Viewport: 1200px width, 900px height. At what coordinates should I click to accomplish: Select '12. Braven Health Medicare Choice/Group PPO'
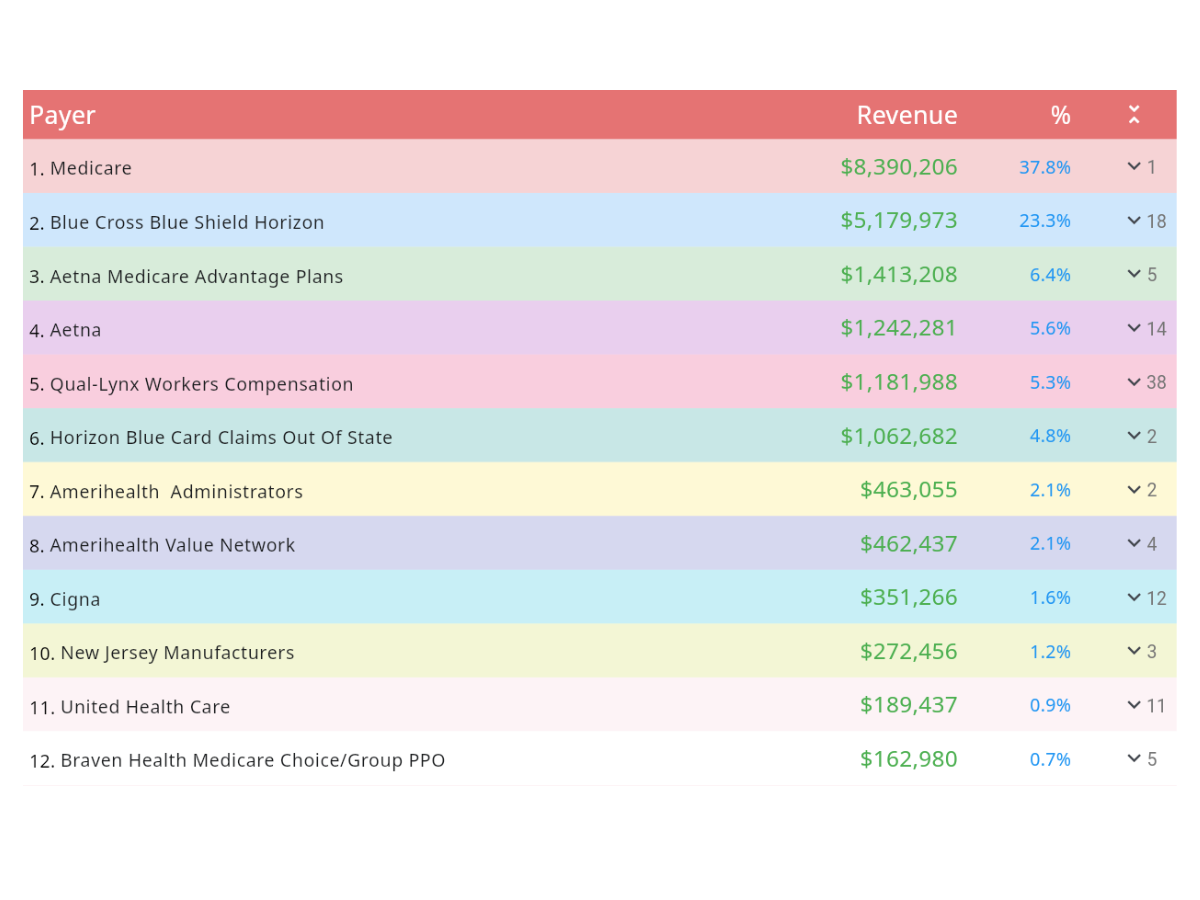[237, 760]
